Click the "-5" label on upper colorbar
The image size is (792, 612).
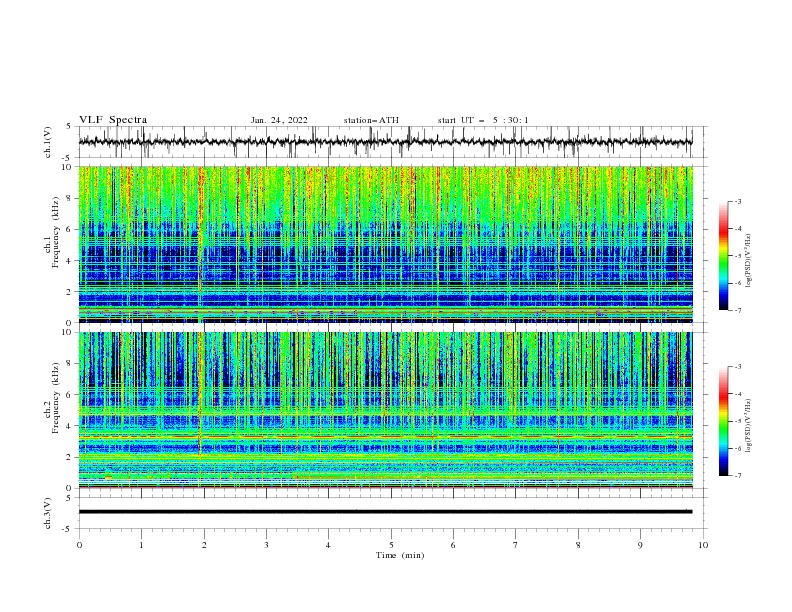tap(738, 256)
